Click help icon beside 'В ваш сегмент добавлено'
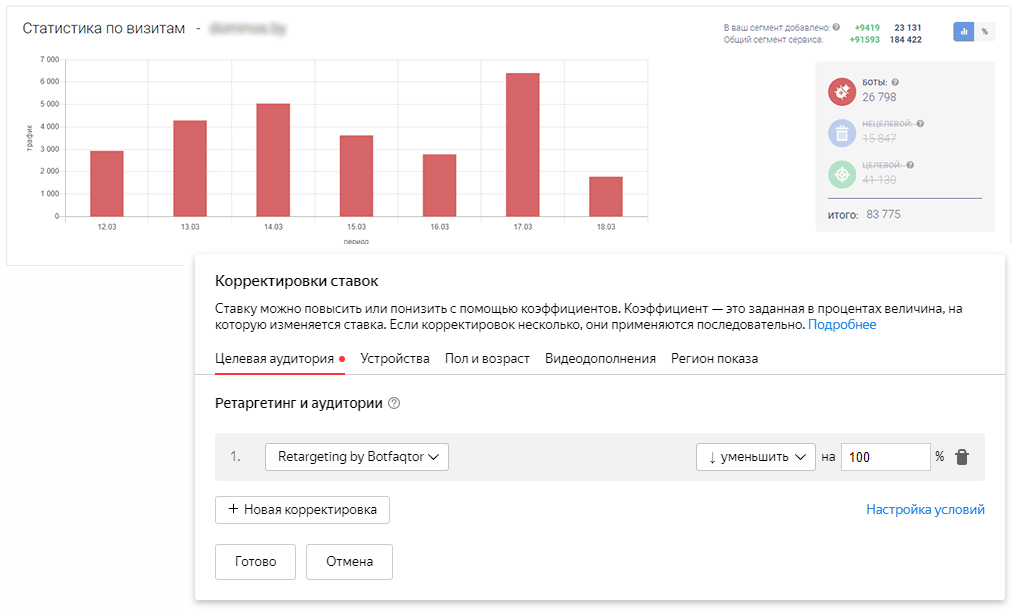1018x613 pixels. click(836, 27)
